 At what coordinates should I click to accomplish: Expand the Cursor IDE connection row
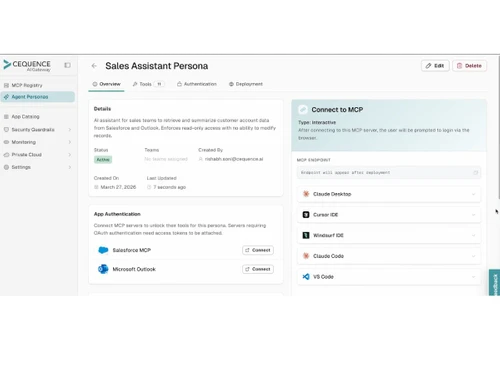coord(389,215)
